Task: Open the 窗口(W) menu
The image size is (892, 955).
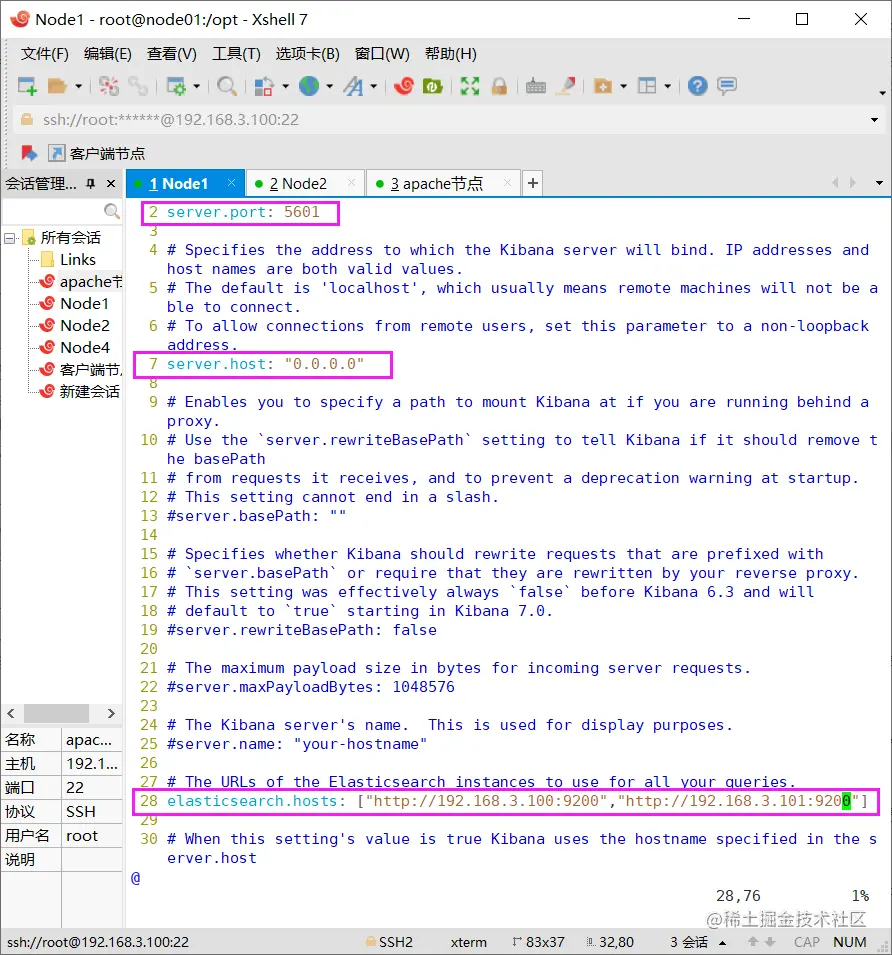Action: point(382,54)
